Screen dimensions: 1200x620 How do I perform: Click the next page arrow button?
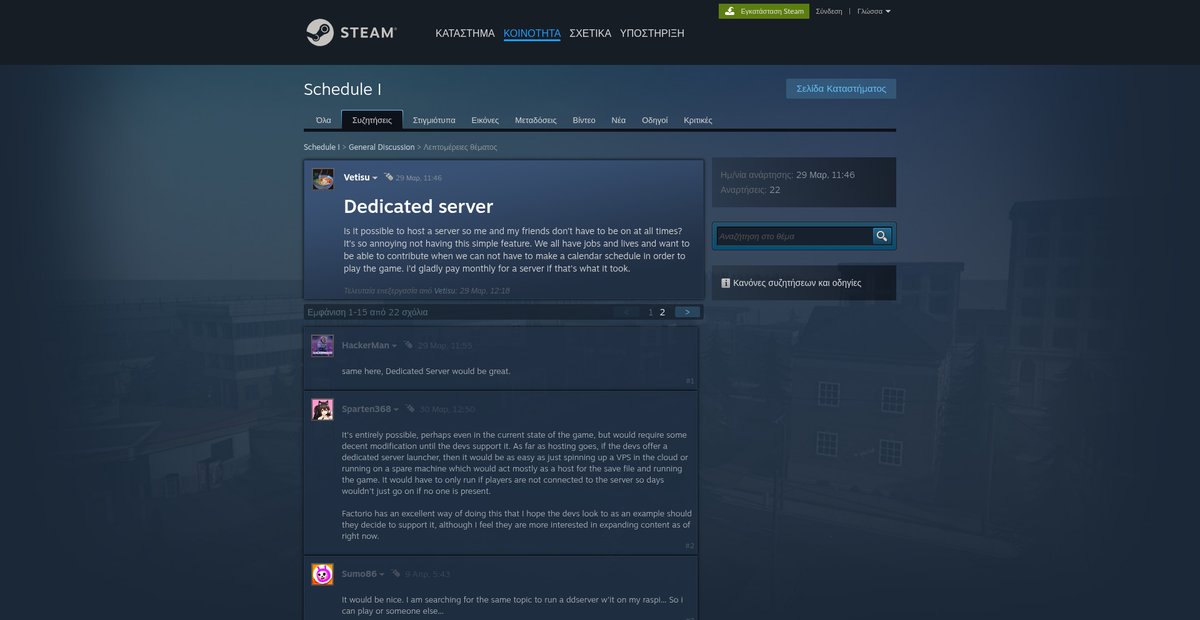coord(687,312)
